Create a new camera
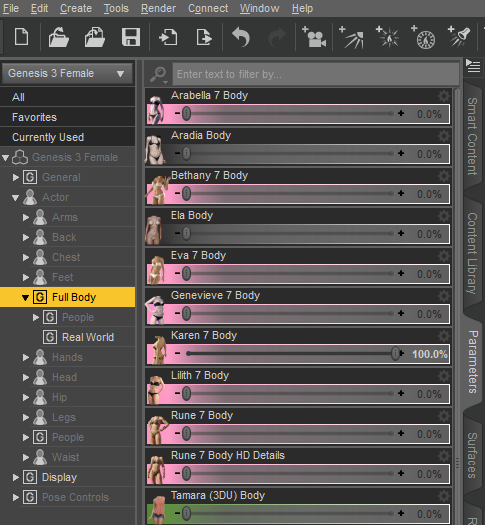 (314, 37)
